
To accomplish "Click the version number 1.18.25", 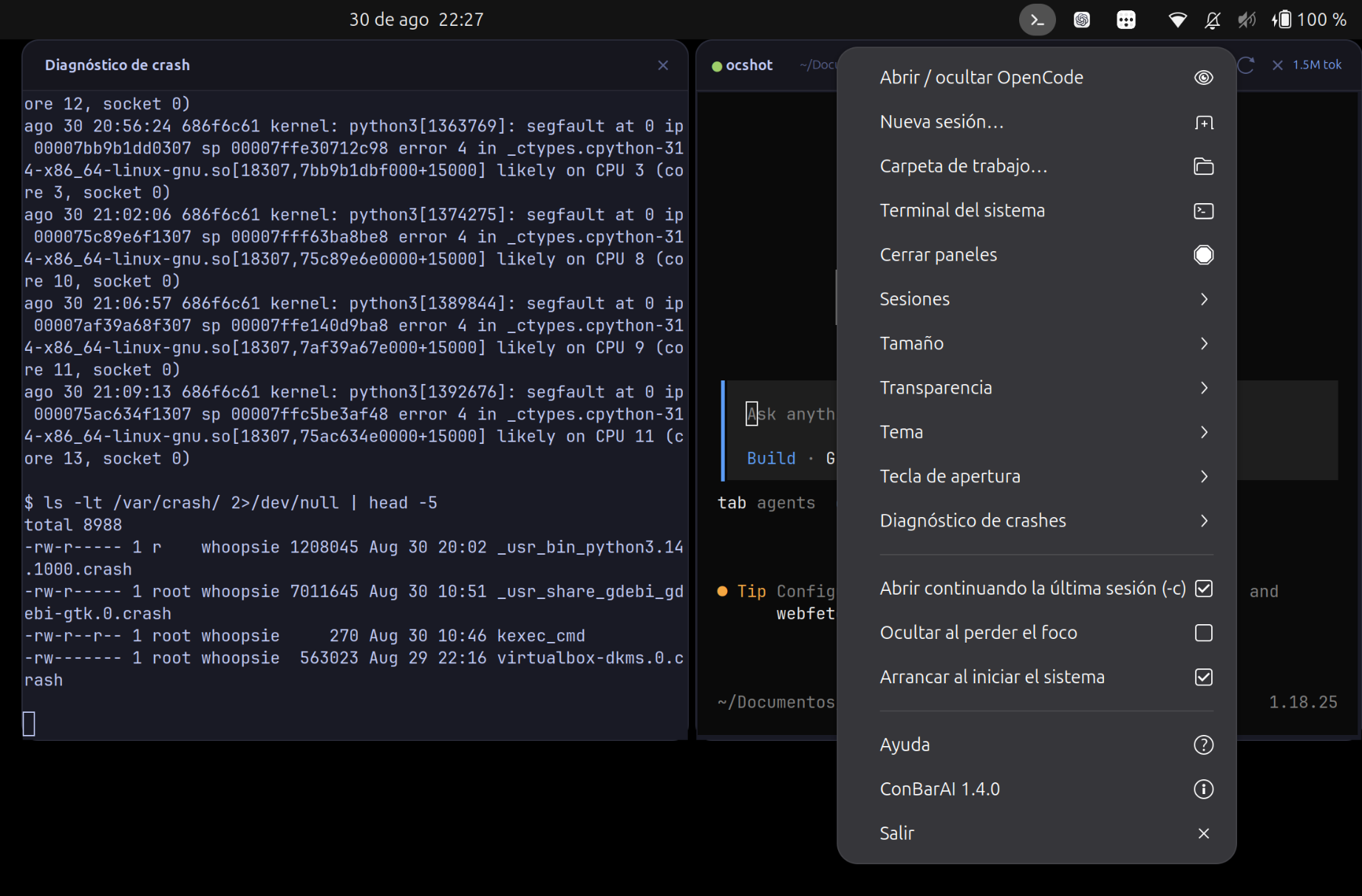I will point(1303,702).
